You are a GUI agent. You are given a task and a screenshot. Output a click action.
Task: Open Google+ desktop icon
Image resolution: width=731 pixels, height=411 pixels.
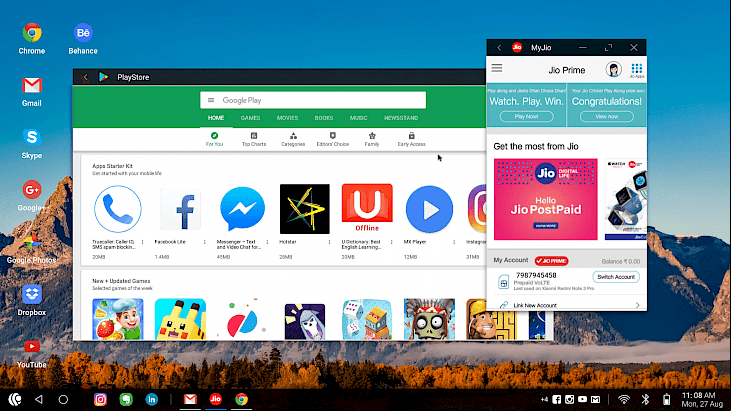pos(32,196)
